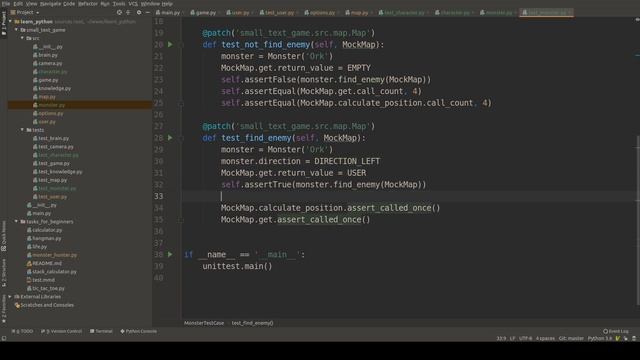
Task: Click the Python interpreter status widget
Action: tap(600, 338)
